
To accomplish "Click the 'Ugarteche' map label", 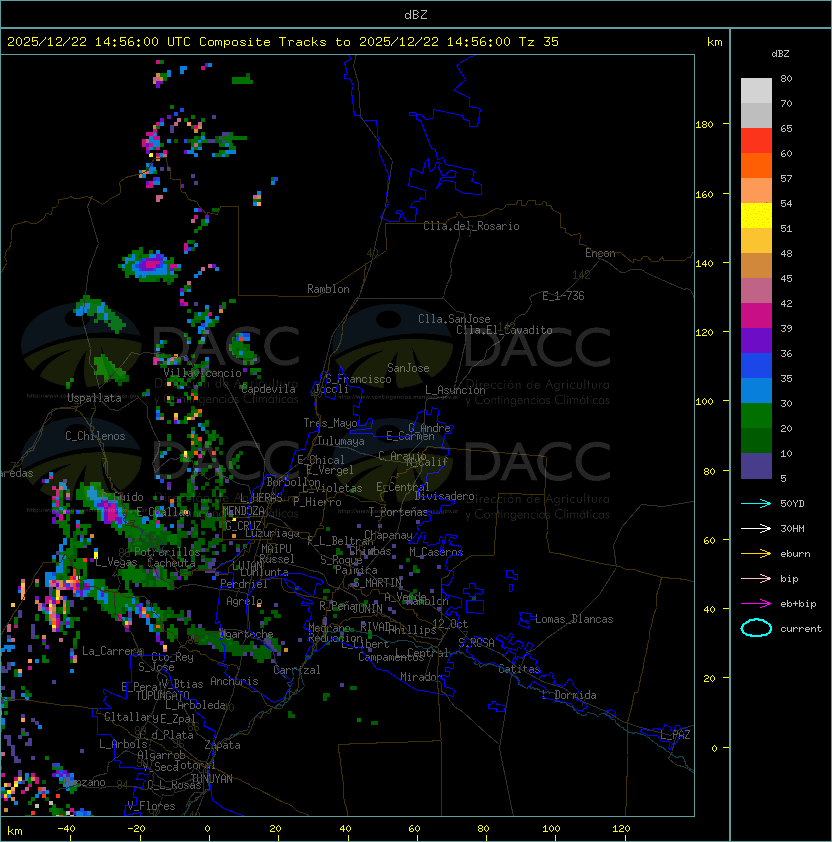I will [x=247, y=635].
